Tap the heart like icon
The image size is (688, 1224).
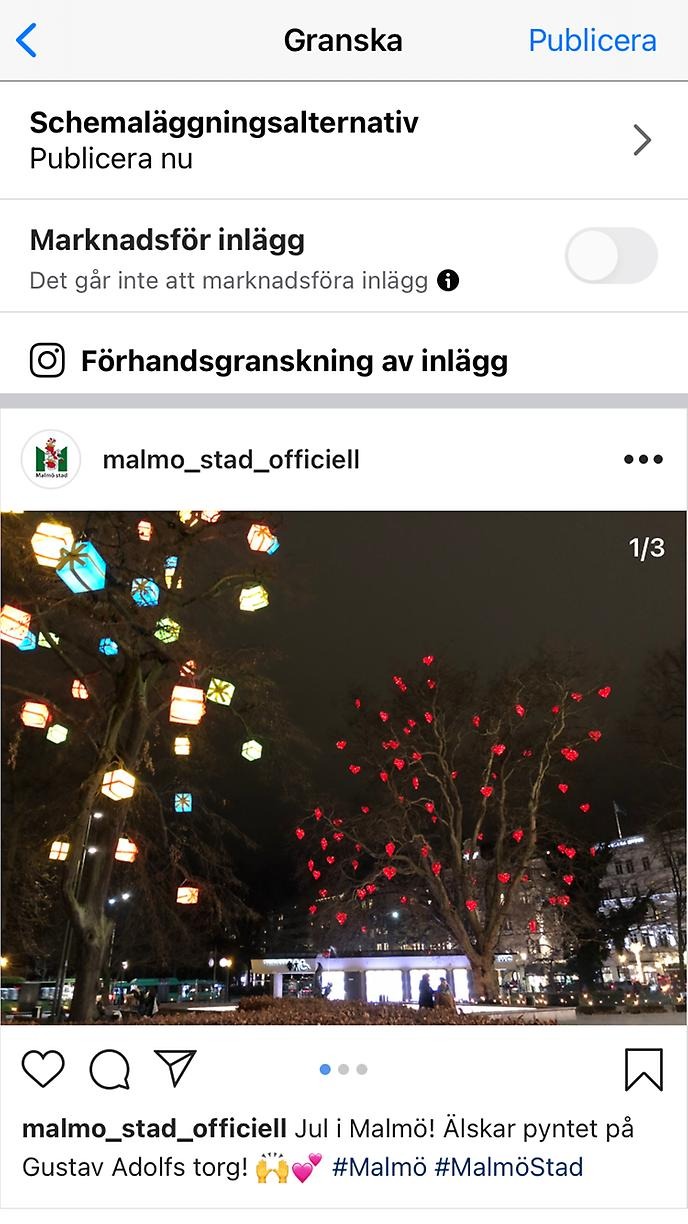coord(43,1069)
